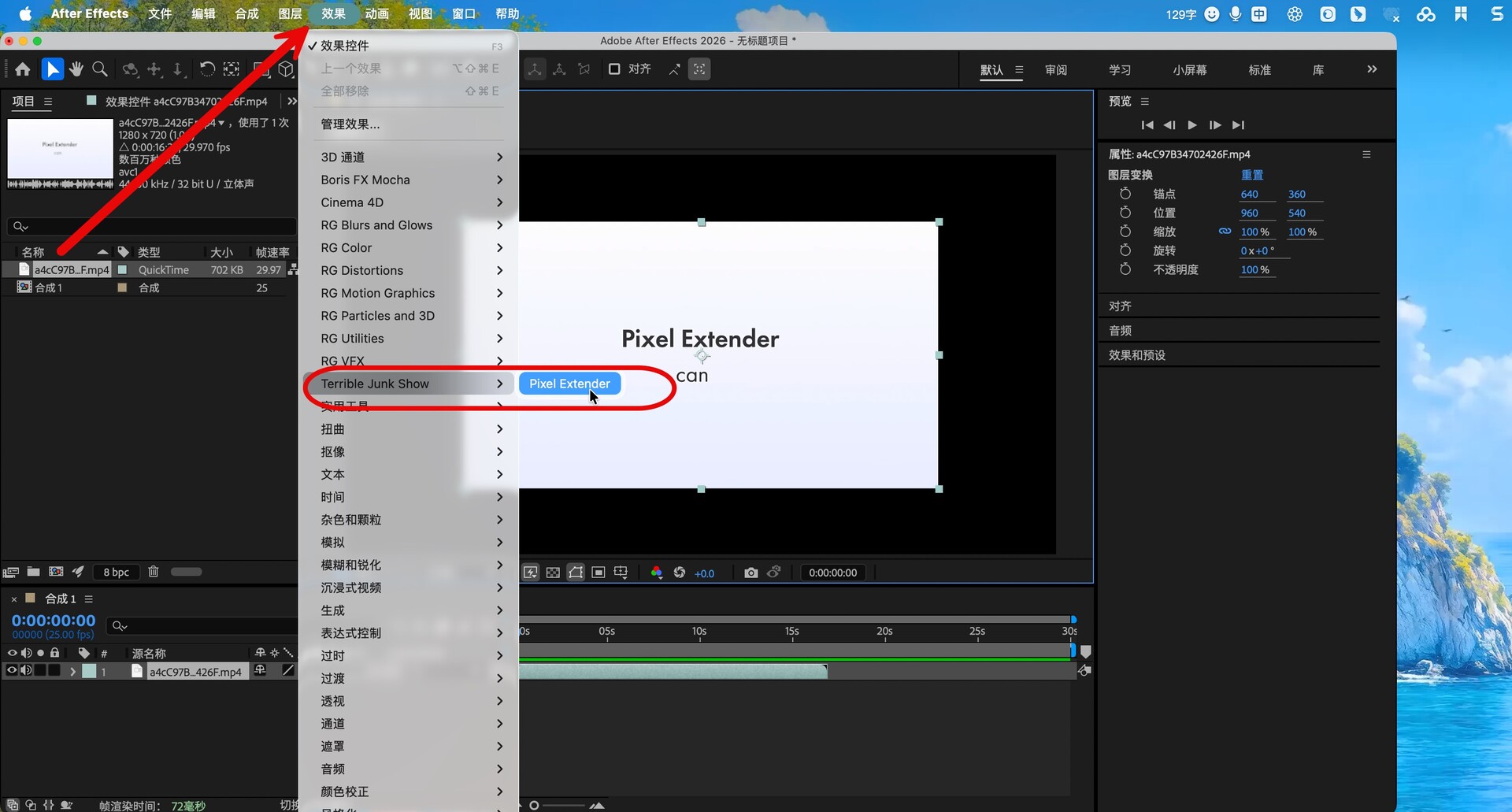Play the preview in 预览 panel
This screenshot has height=812, width=1512.
[1192, 125]
